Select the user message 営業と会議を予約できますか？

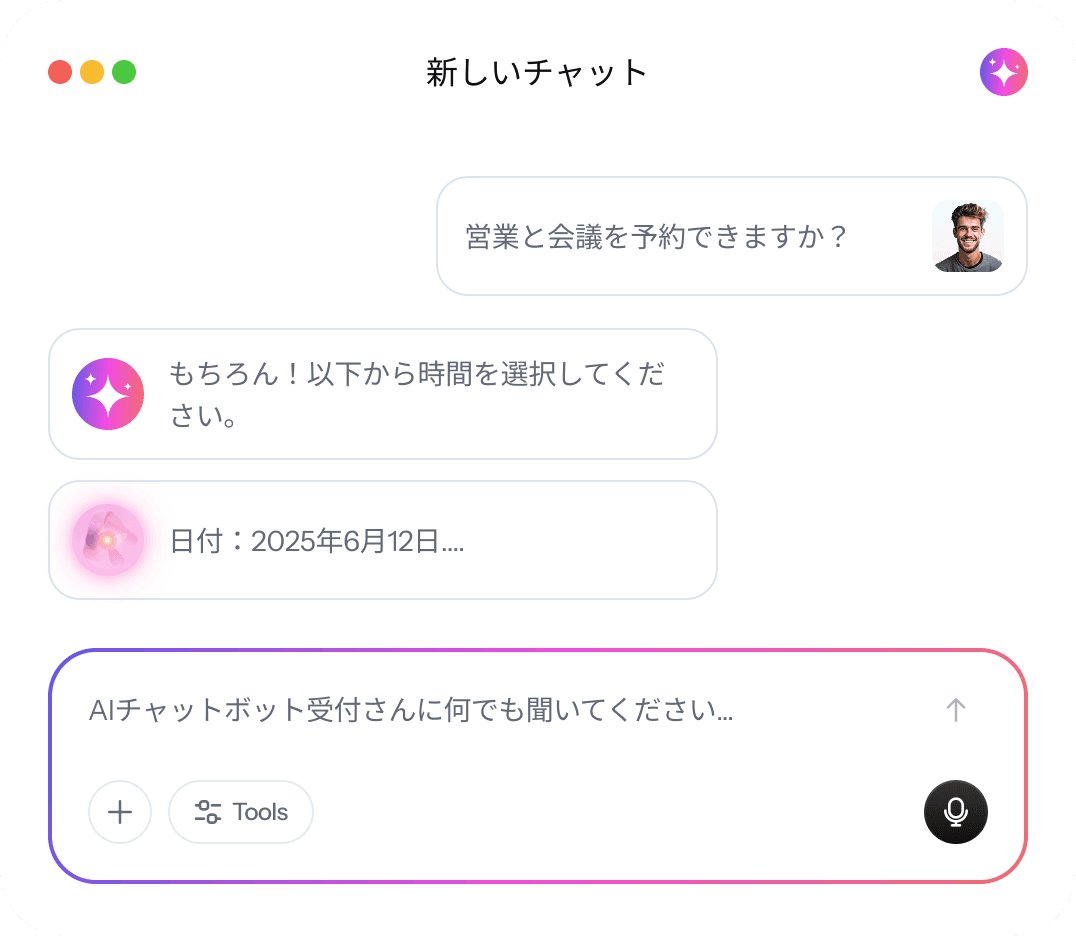click(x=657, y=237)
